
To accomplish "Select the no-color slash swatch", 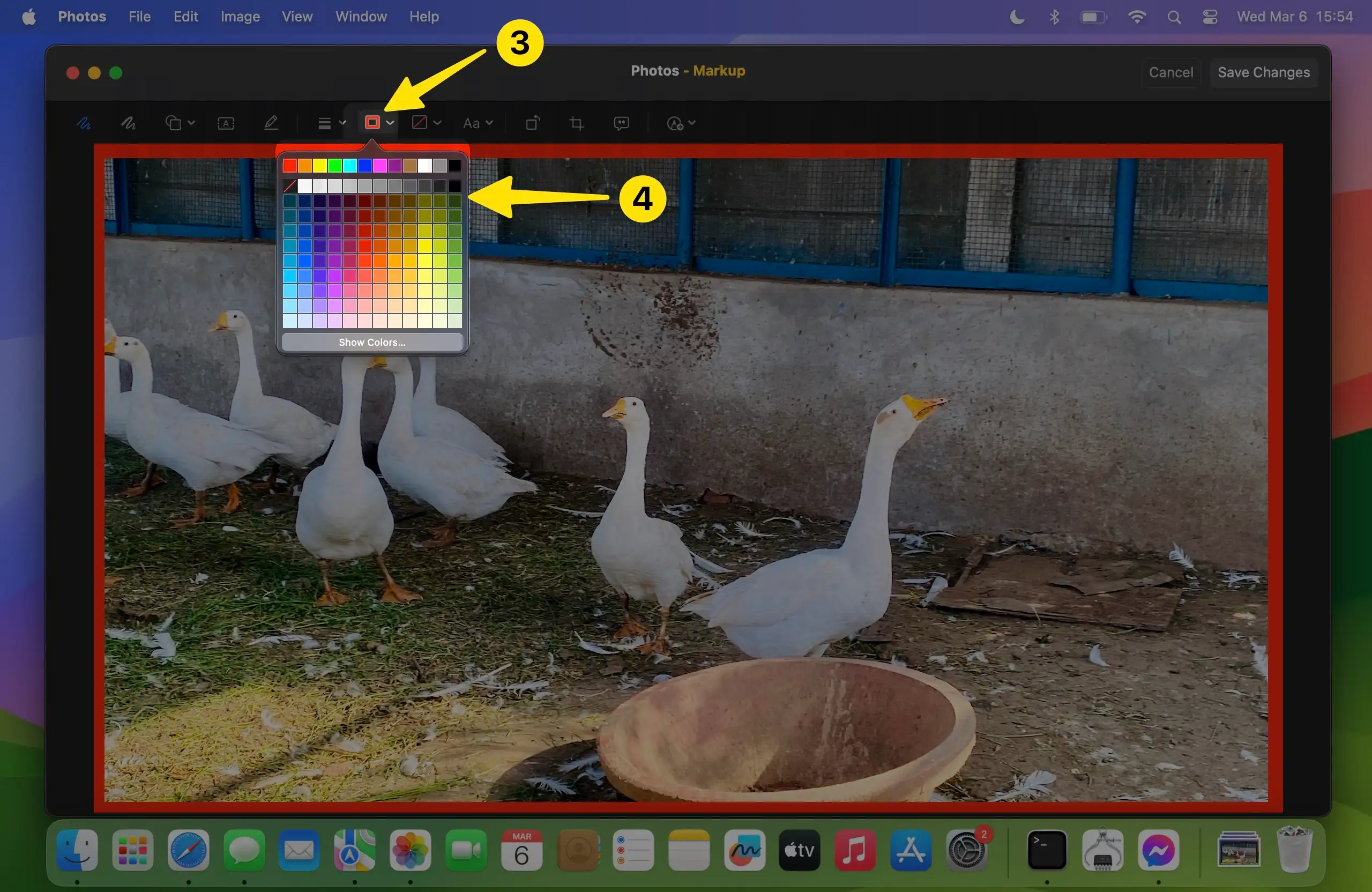I will (x=289, y=185).
